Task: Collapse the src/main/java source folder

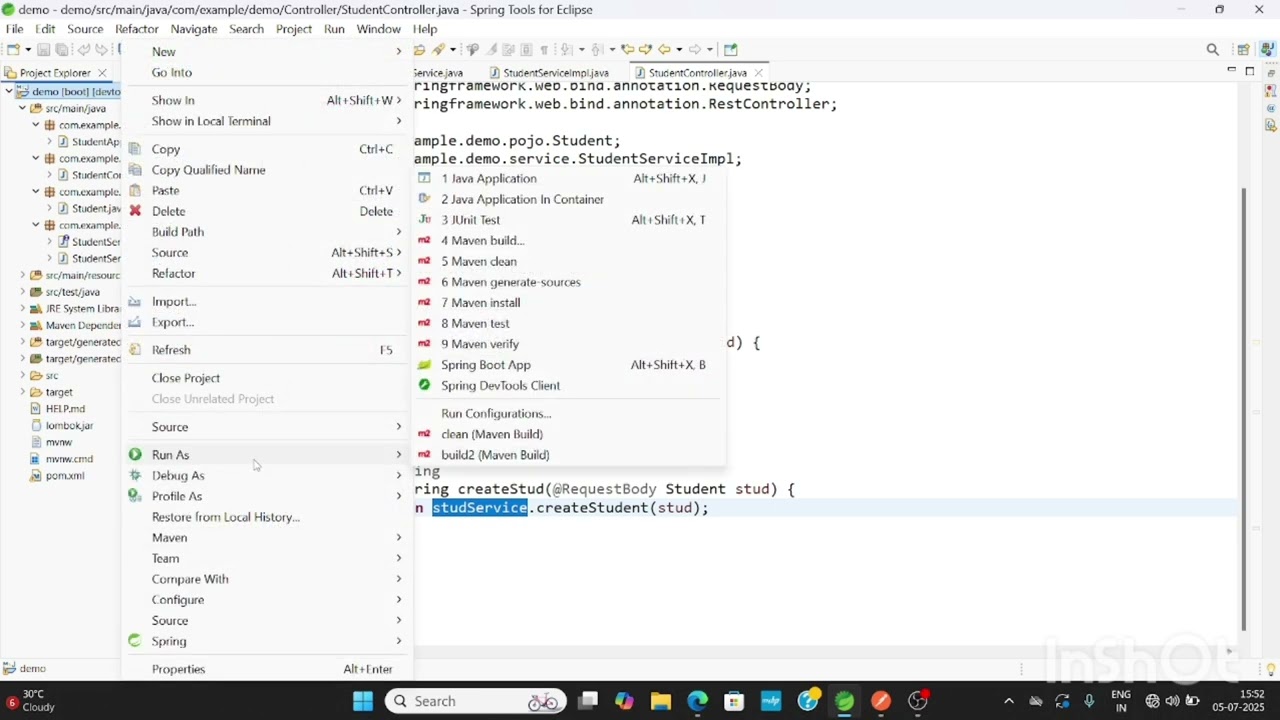Action: [x=22, y=108]
